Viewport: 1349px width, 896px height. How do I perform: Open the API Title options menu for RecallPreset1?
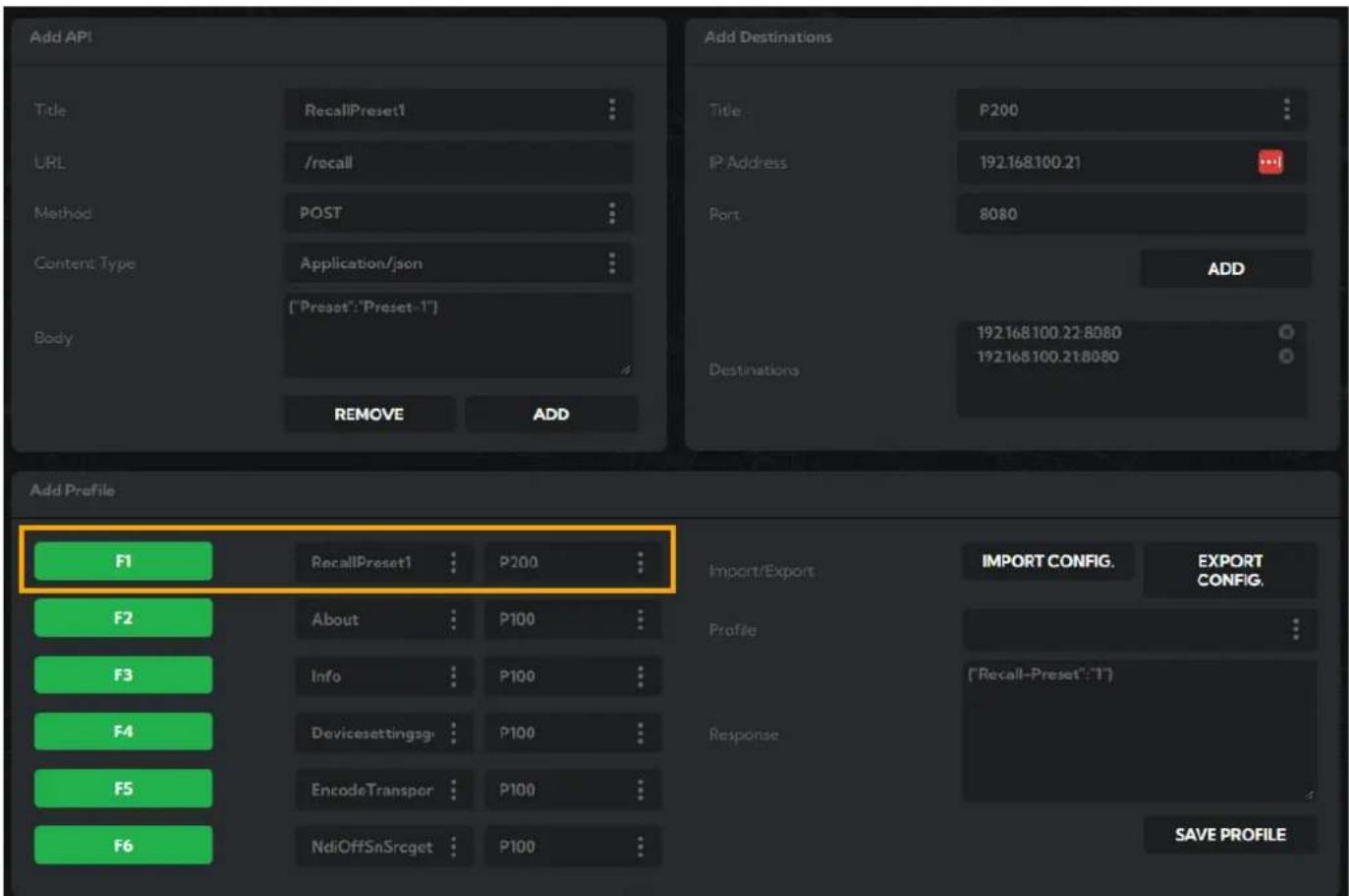pyautogui.click(x=611, y=110)
